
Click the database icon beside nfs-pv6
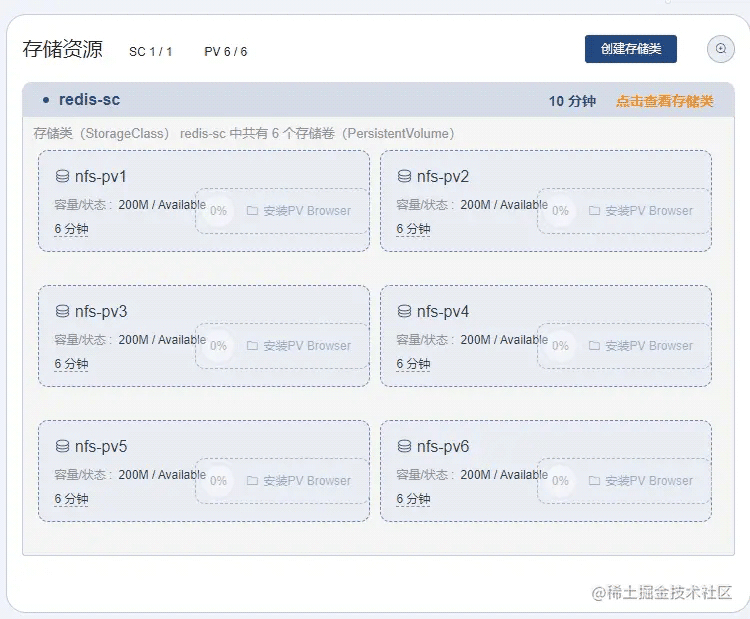pos(404,447)
